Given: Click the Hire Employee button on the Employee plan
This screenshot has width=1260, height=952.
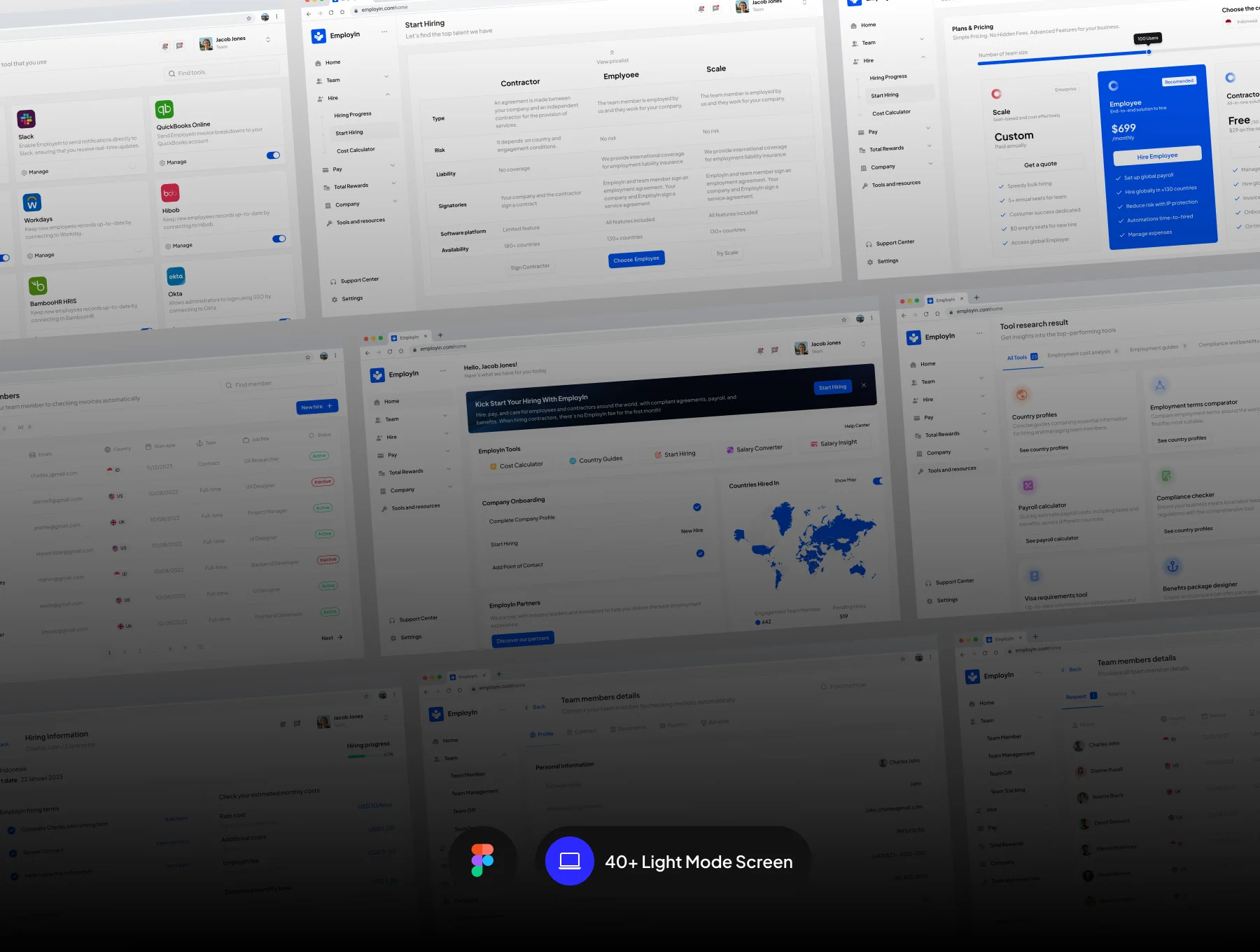Looking at the screenshot, I should (1157, 156).
